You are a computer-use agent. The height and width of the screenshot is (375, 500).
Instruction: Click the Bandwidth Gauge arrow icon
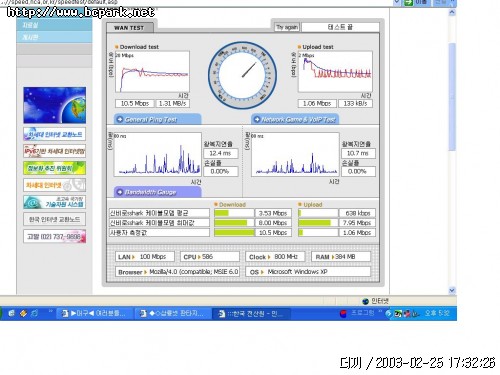tap(120, 192)
